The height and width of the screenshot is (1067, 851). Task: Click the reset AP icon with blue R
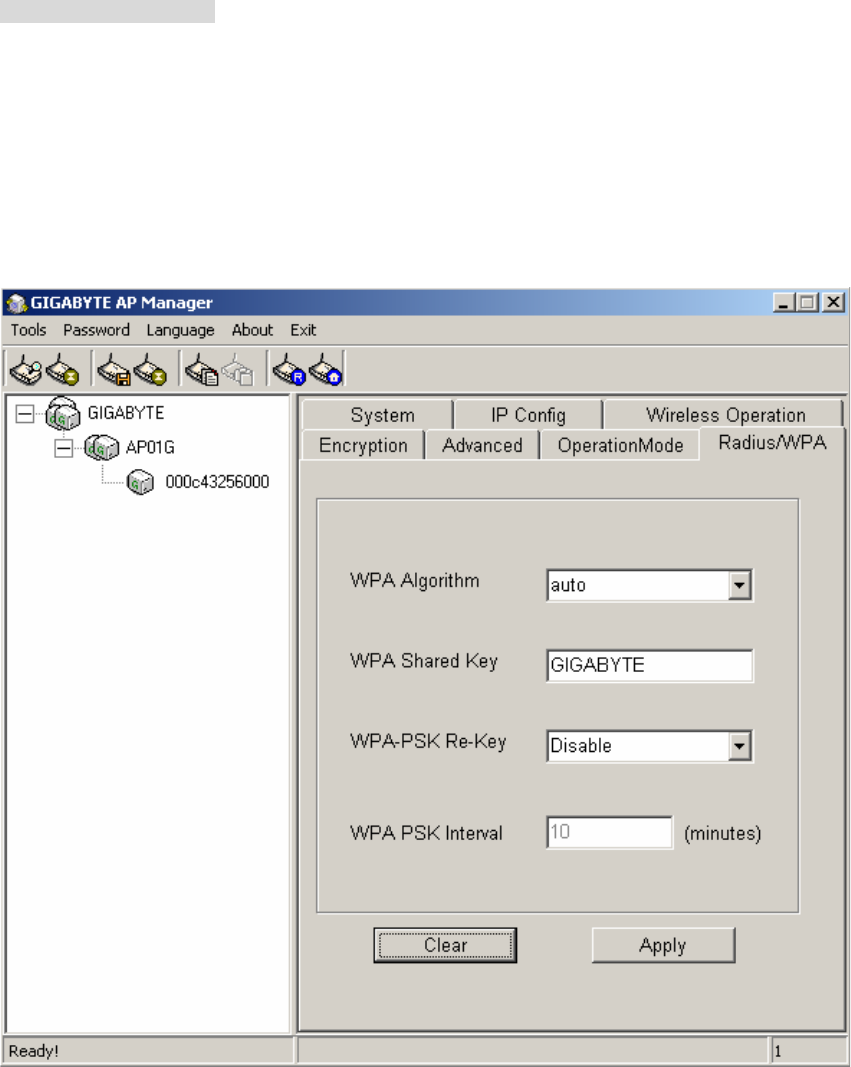(x=289, y=370)
